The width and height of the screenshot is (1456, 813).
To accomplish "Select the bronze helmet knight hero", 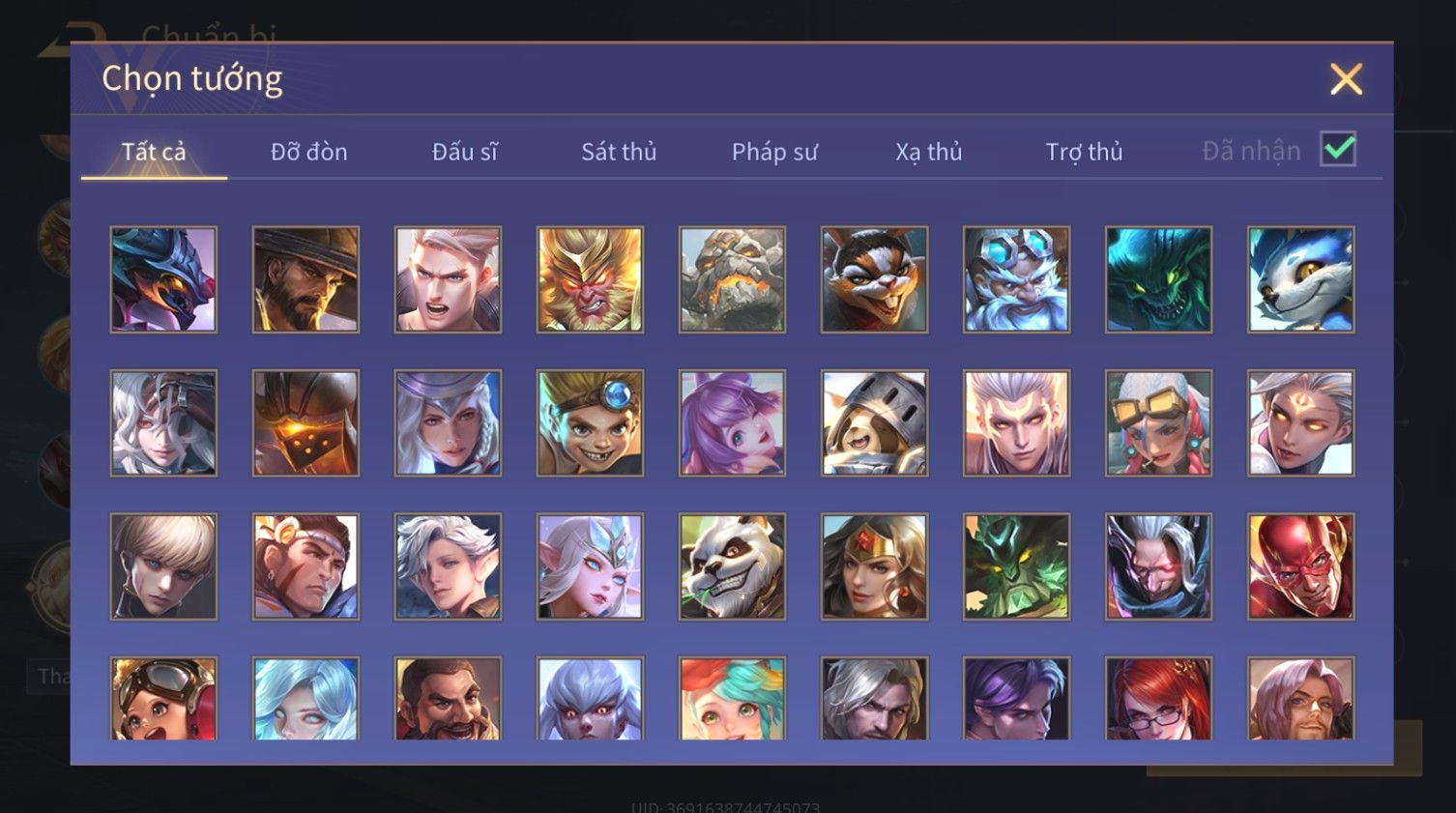I will [x=306, y=423].
